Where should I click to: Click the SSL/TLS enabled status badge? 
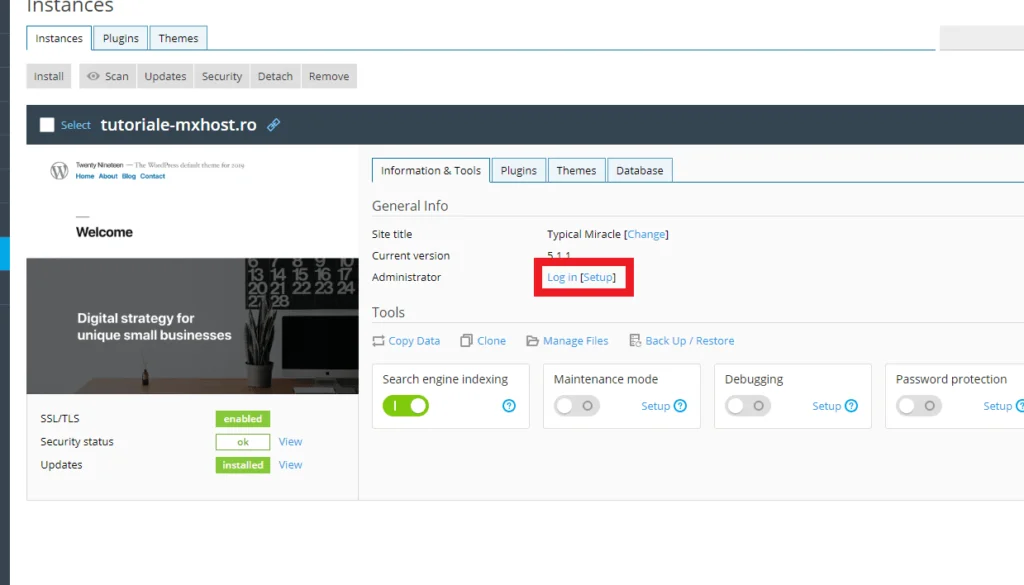point(243,419)
